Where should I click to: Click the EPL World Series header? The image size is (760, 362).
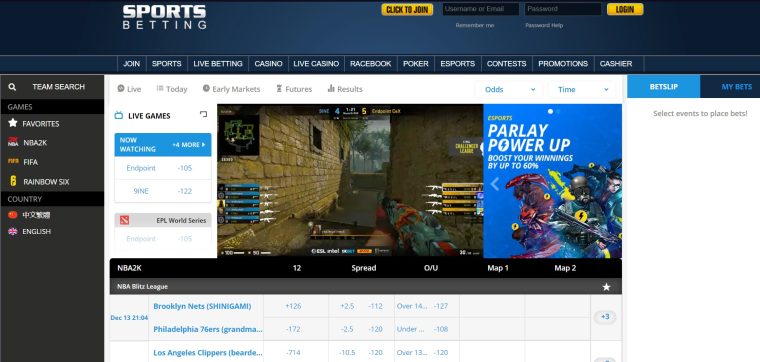[163, 220]
